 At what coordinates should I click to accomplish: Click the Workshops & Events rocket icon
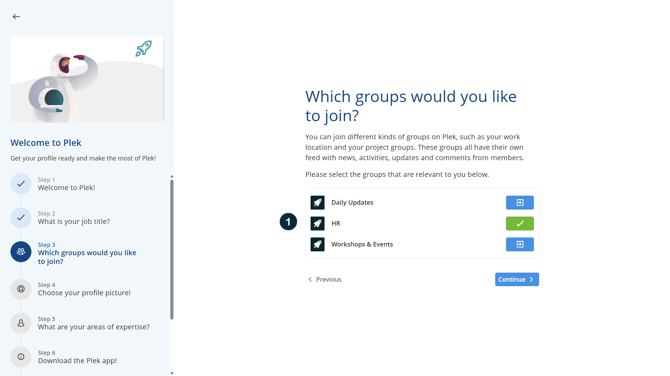click(317, 244)
